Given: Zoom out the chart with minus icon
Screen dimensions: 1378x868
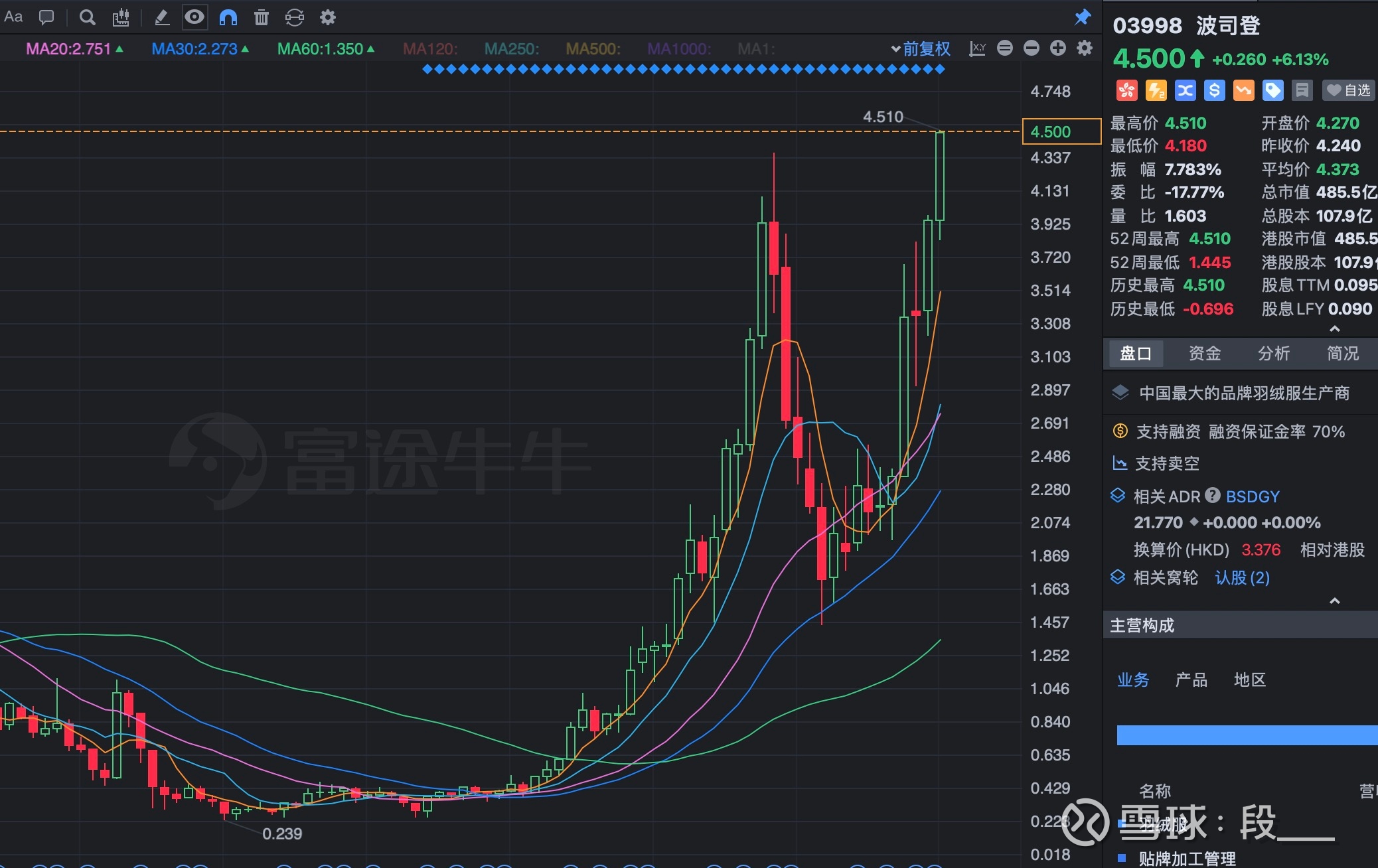Looking at the screenshot, I should coord(1032,48).
